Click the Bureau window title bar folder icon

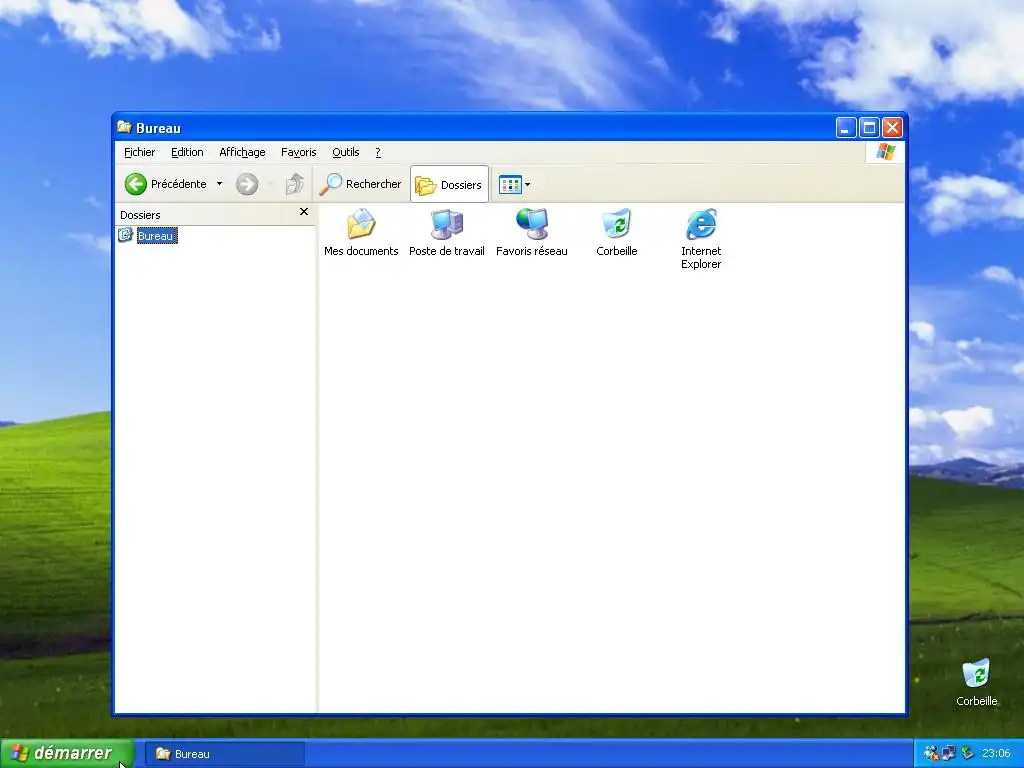click(x=124, y=127)
